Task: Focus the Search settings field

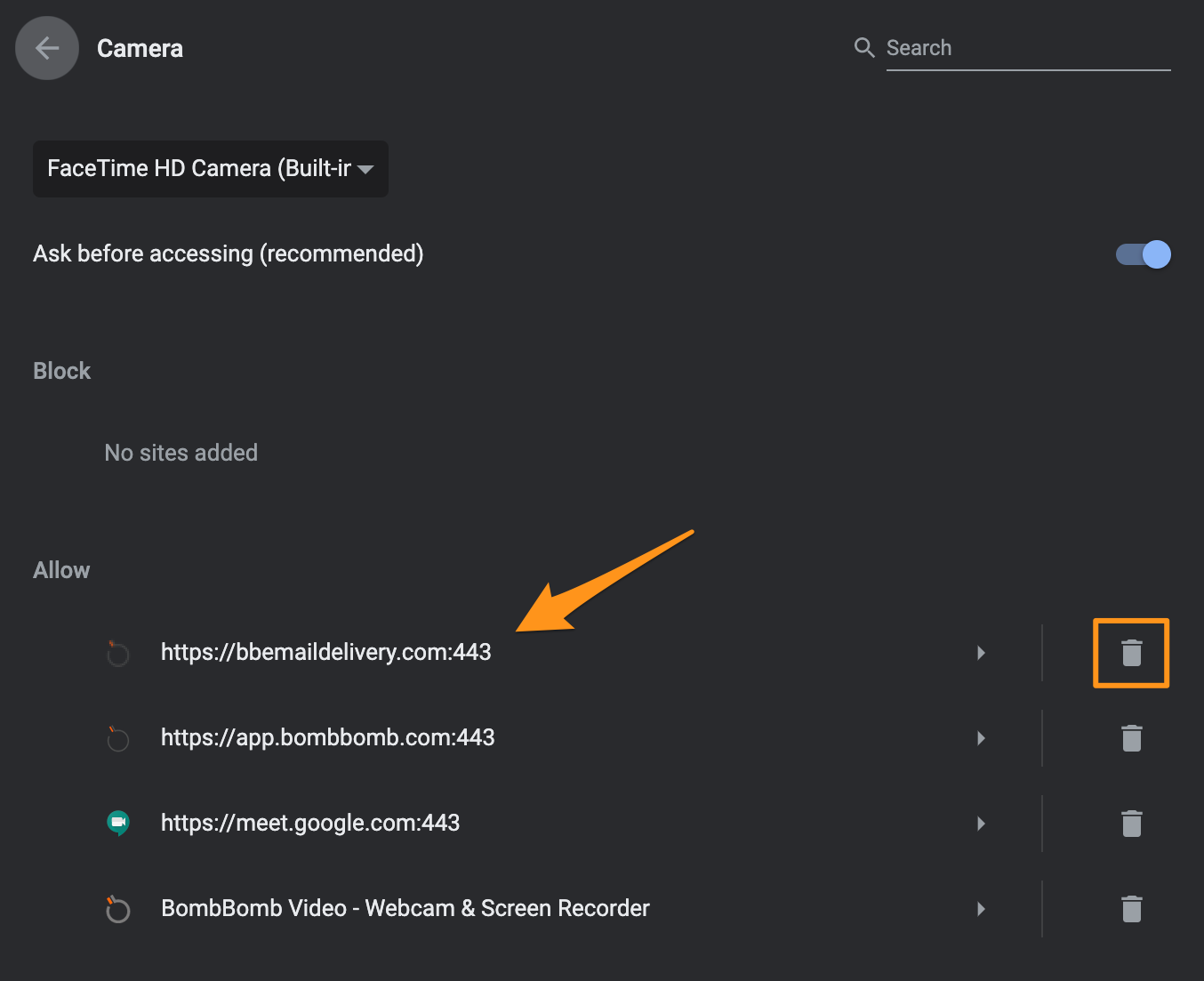Action: pos(1028,48)
